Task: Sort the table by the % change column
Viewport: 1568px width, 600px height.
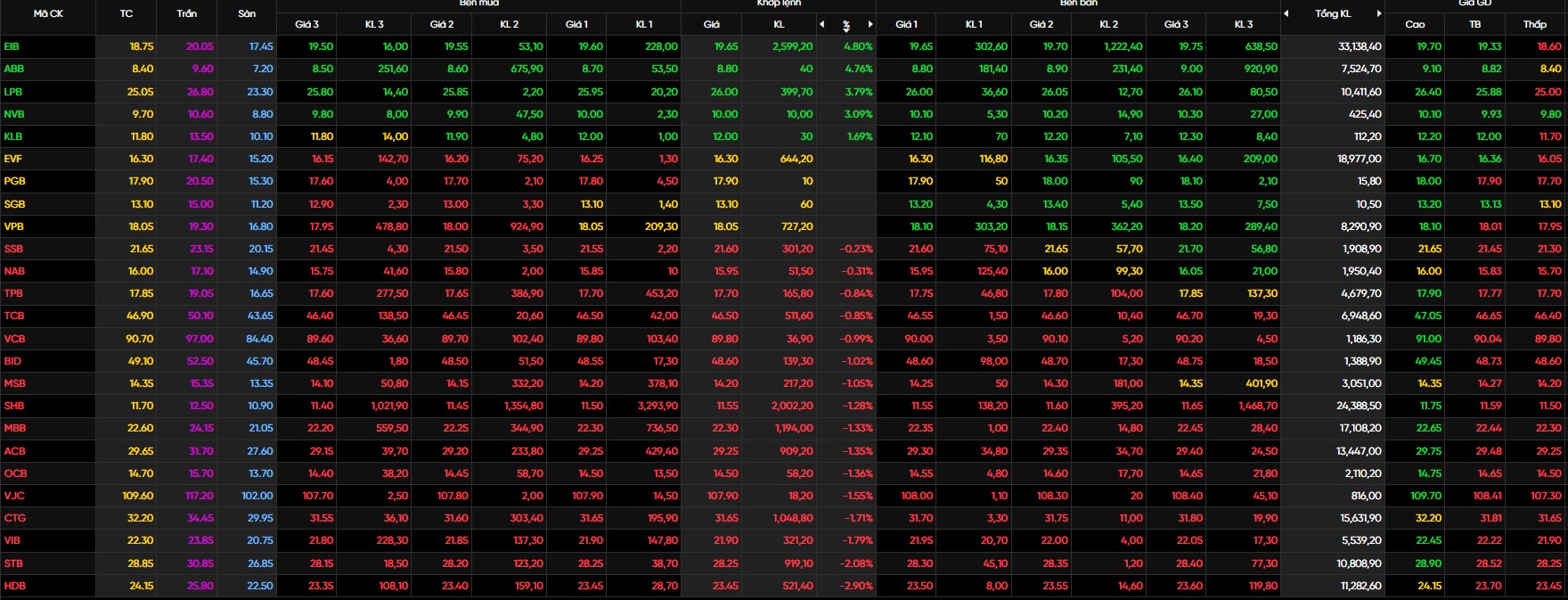Action: [x=846, y=25]
